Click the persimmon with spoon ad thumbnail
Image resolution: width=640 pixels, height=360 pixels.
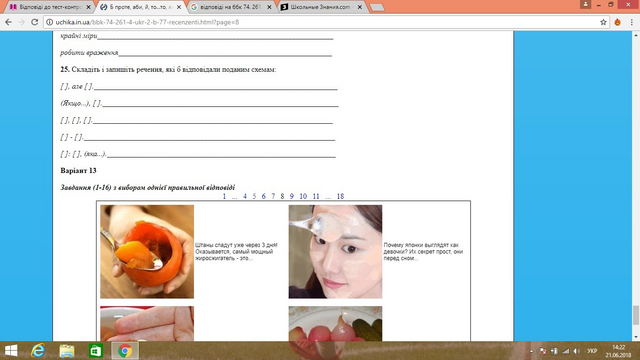tap(147, 251)
